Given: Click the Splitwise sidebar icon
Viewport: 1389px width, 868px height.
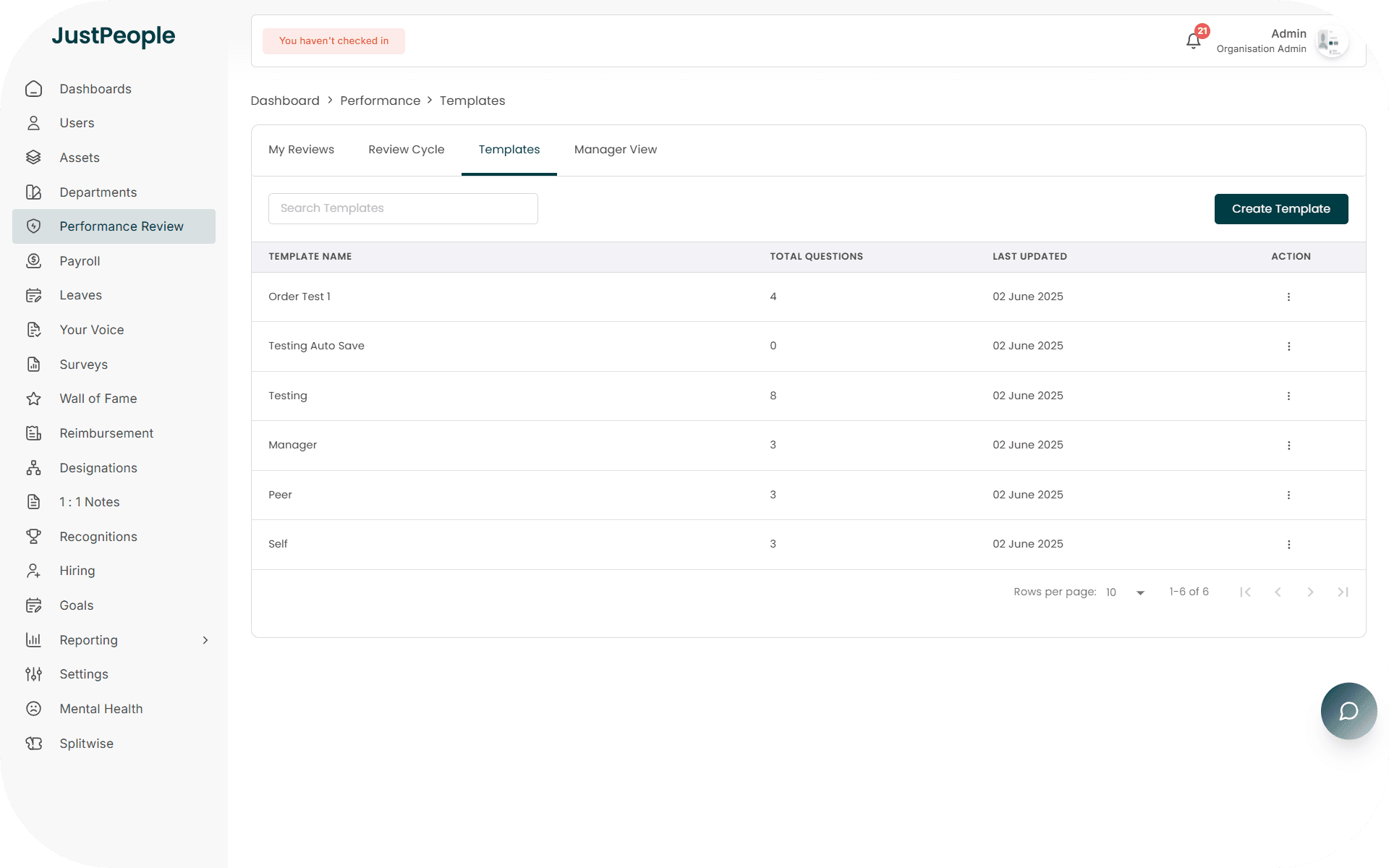Looking at the screenshot, I should click(33, 744).
